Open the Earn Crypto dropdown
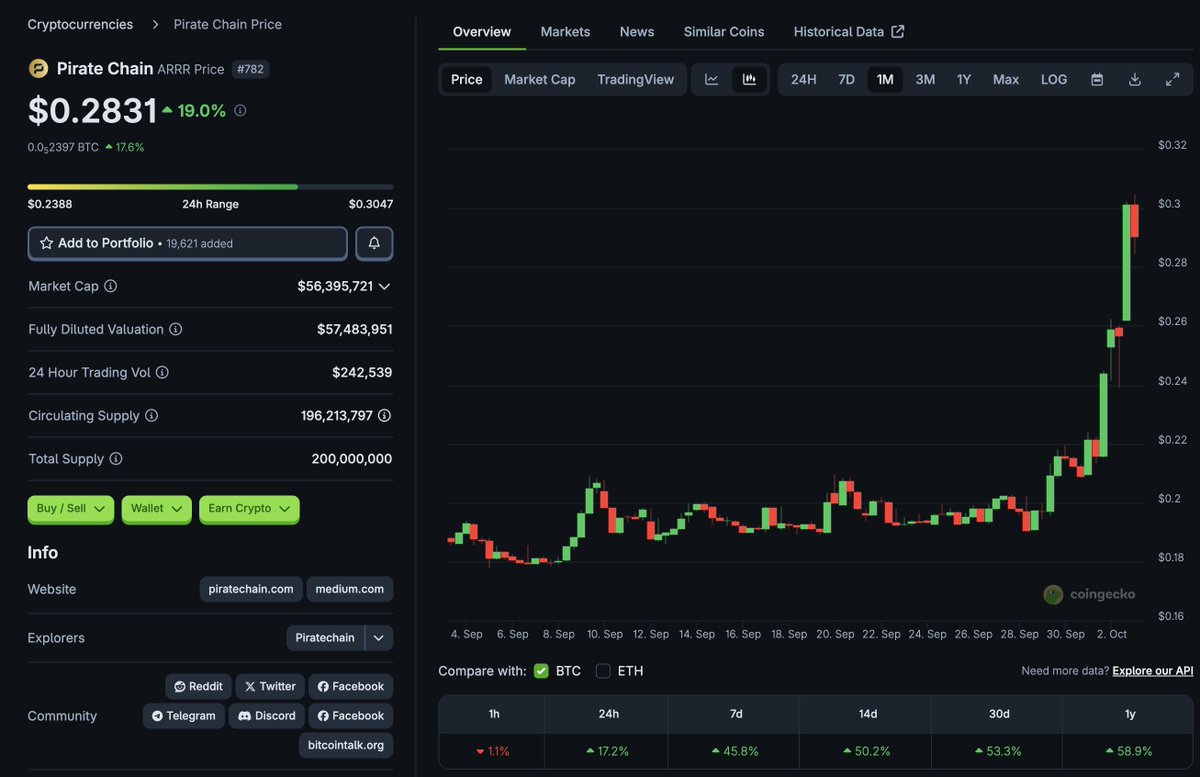Viewport: 1200px width, 777px height. (249, 509)
